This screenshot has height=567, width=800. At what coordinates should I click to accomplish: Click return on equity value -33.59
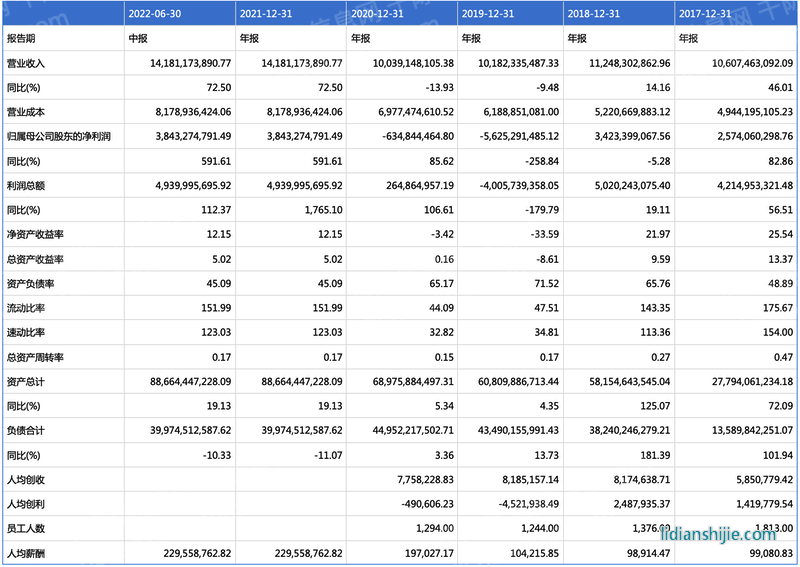click(x=545, y=234)
